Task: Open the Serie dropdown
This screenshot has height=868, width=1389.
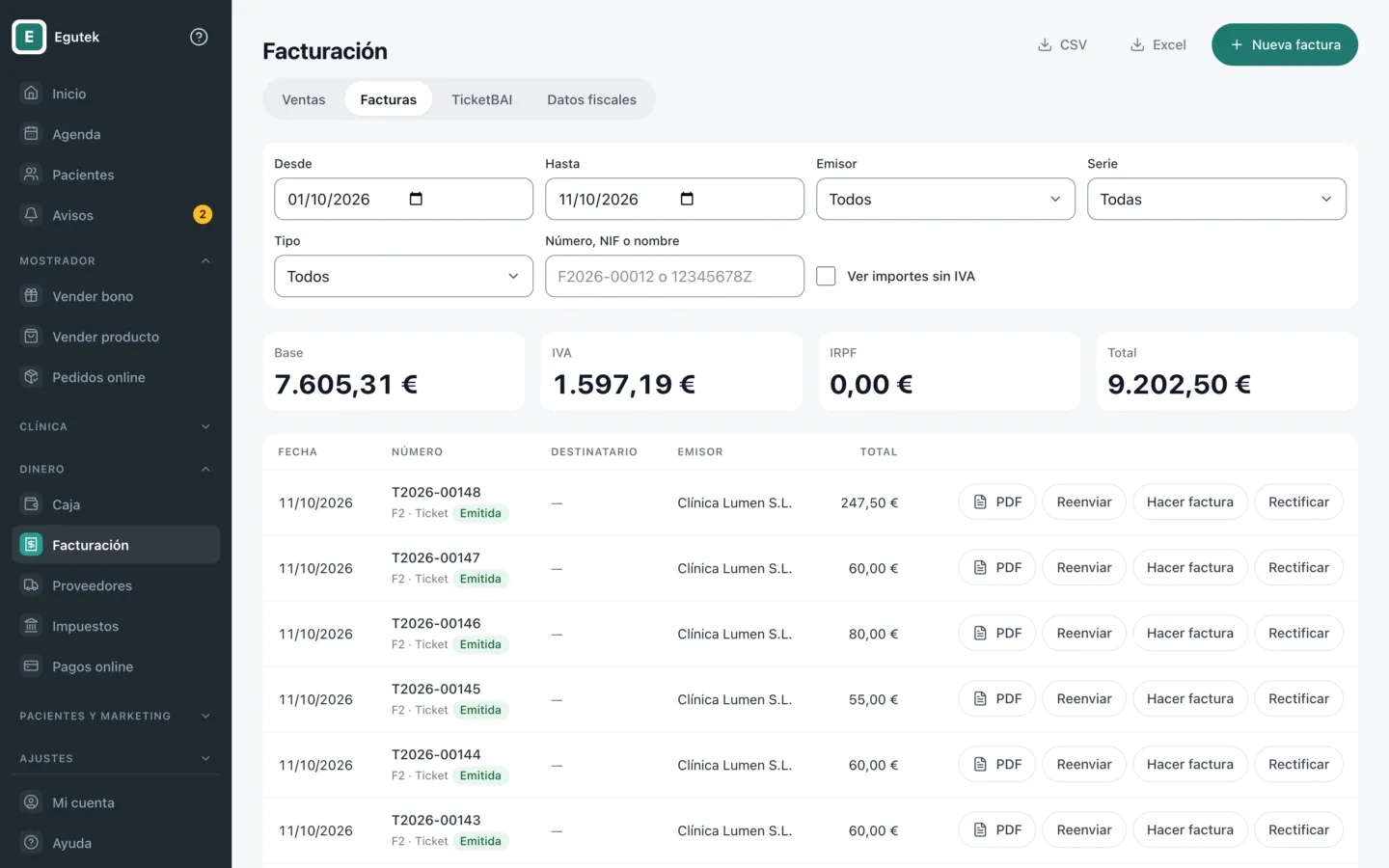Action: pyautogui.click(x=1216, y=199)
